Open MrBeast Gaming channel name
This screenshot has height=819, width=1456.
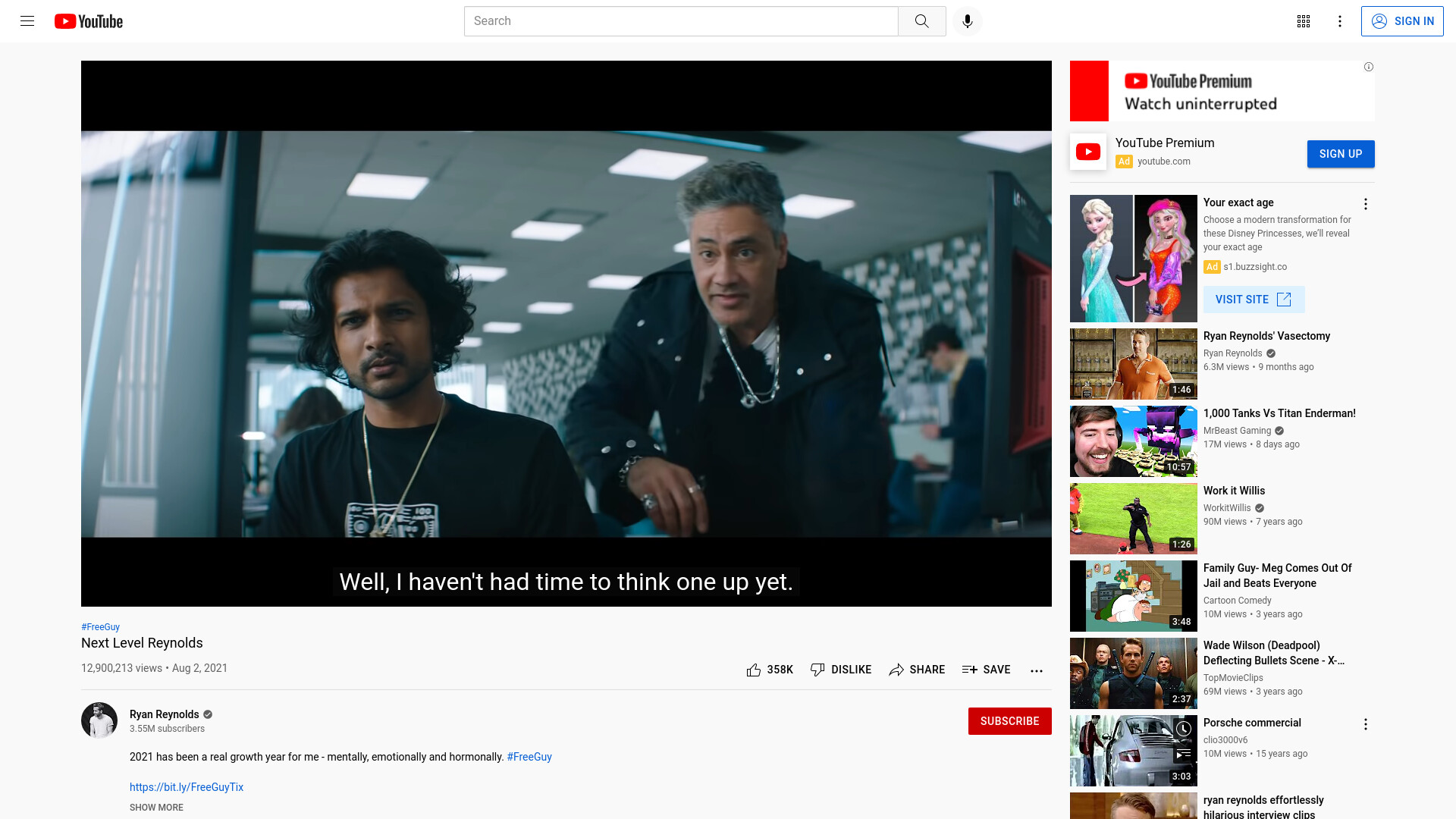[x=1237, y=431]
